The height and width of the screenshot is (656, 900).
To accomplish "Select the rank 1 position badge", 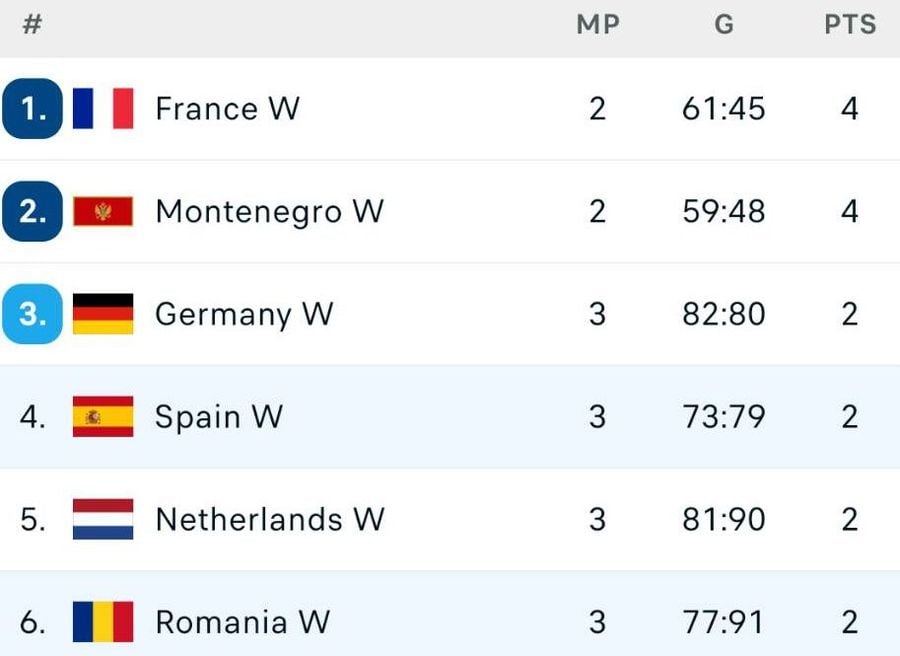I will click(x=32, y=108).
